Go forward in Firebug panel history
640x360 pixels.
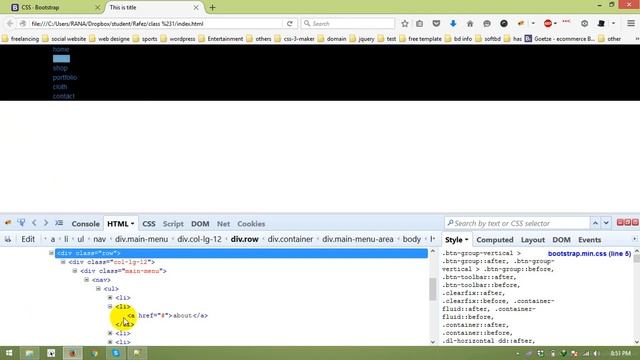(46, 223)
